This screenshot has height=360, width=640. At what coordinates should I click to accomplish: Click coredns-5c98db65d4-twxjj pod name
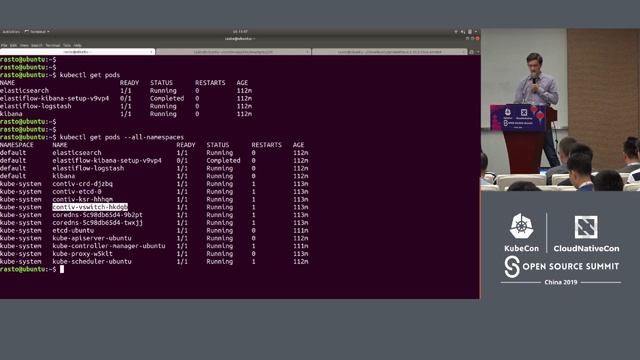point(98,222)
